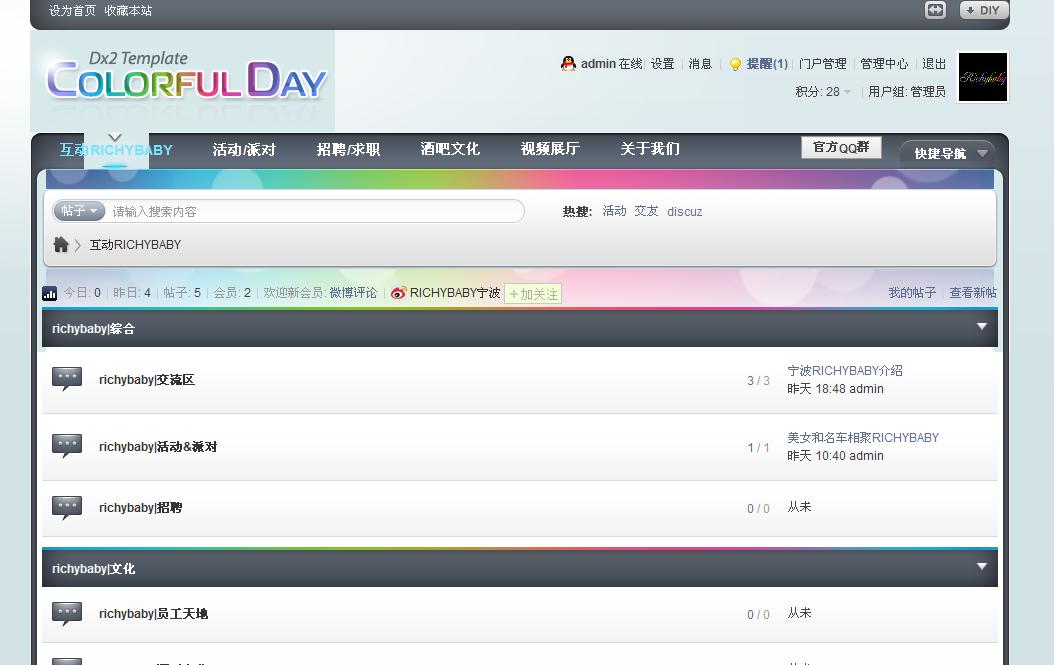Expand the 快捷导航 quick navigation menu
The image size is (1054, 665).
click(x=947, y=153)
